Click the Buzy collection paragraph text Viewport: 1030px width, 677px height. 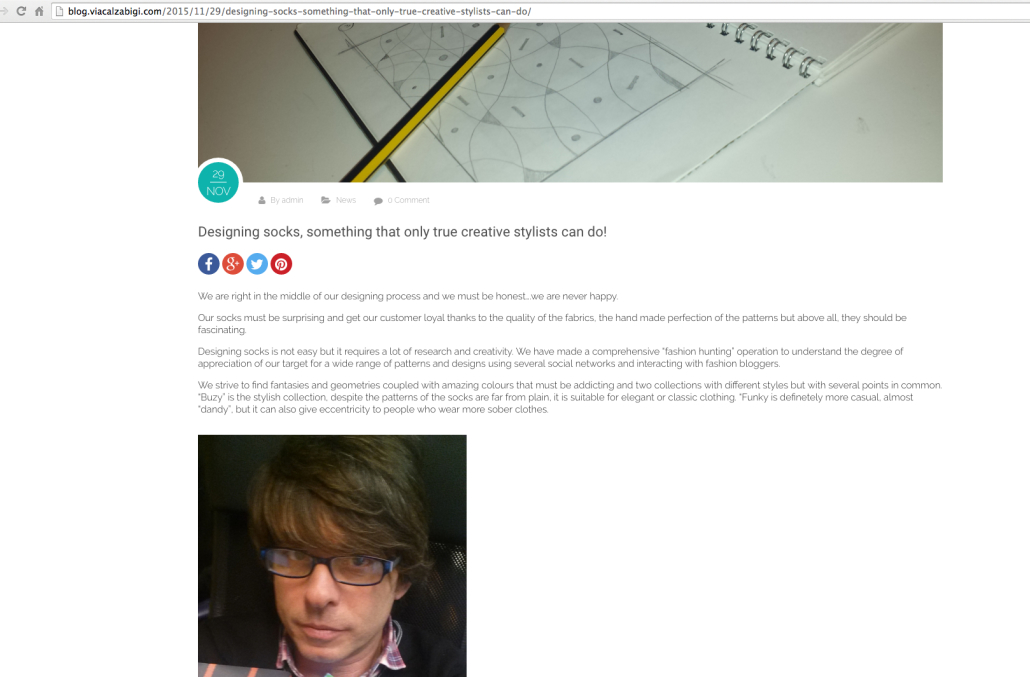pyautogui.click(x=570, y=397)
